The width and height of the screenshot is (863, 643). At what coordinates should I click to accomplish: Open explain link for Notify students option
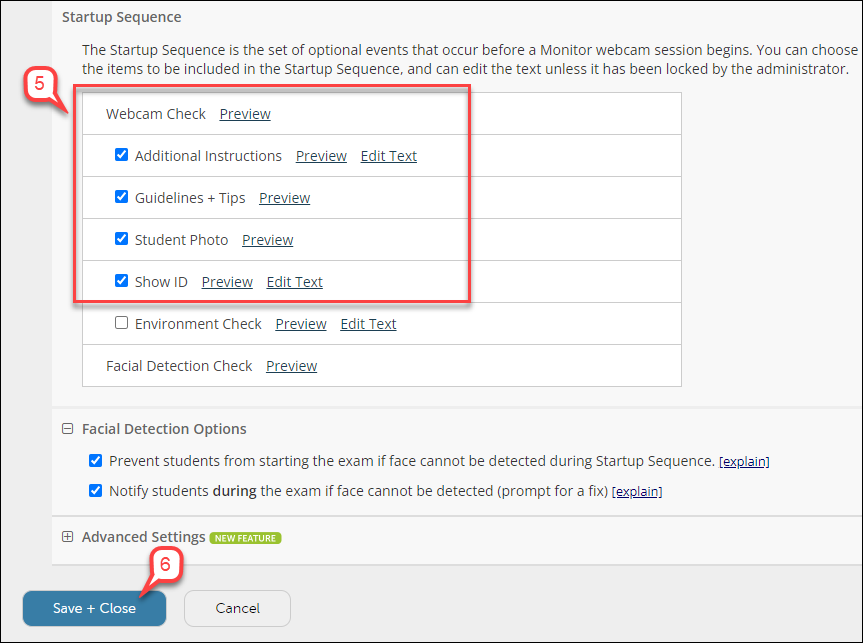tap(637, 491)
